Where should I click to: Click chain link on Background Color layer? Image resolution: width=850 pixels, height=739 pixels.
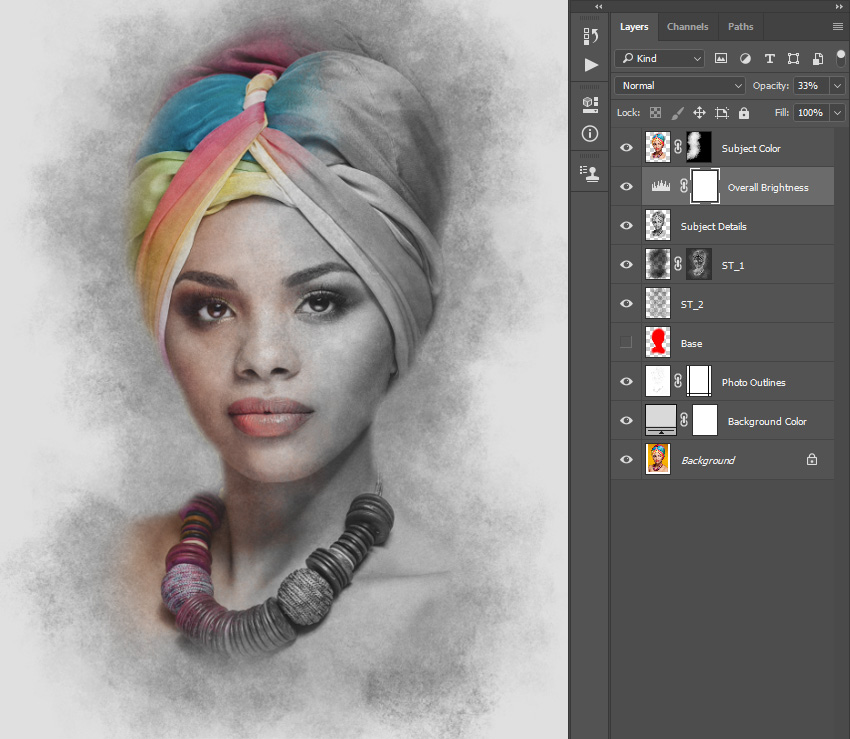coord(684,420)
